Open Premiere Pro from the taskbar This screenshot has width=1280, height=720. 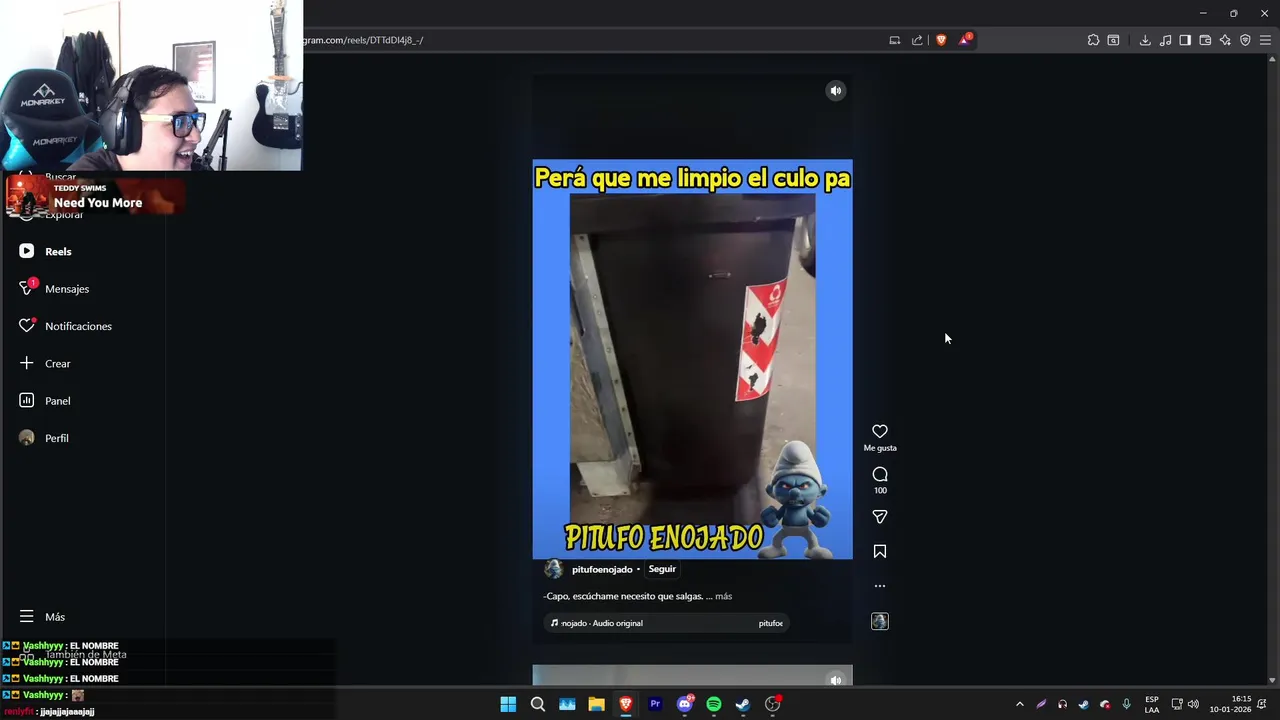point(655,704)
